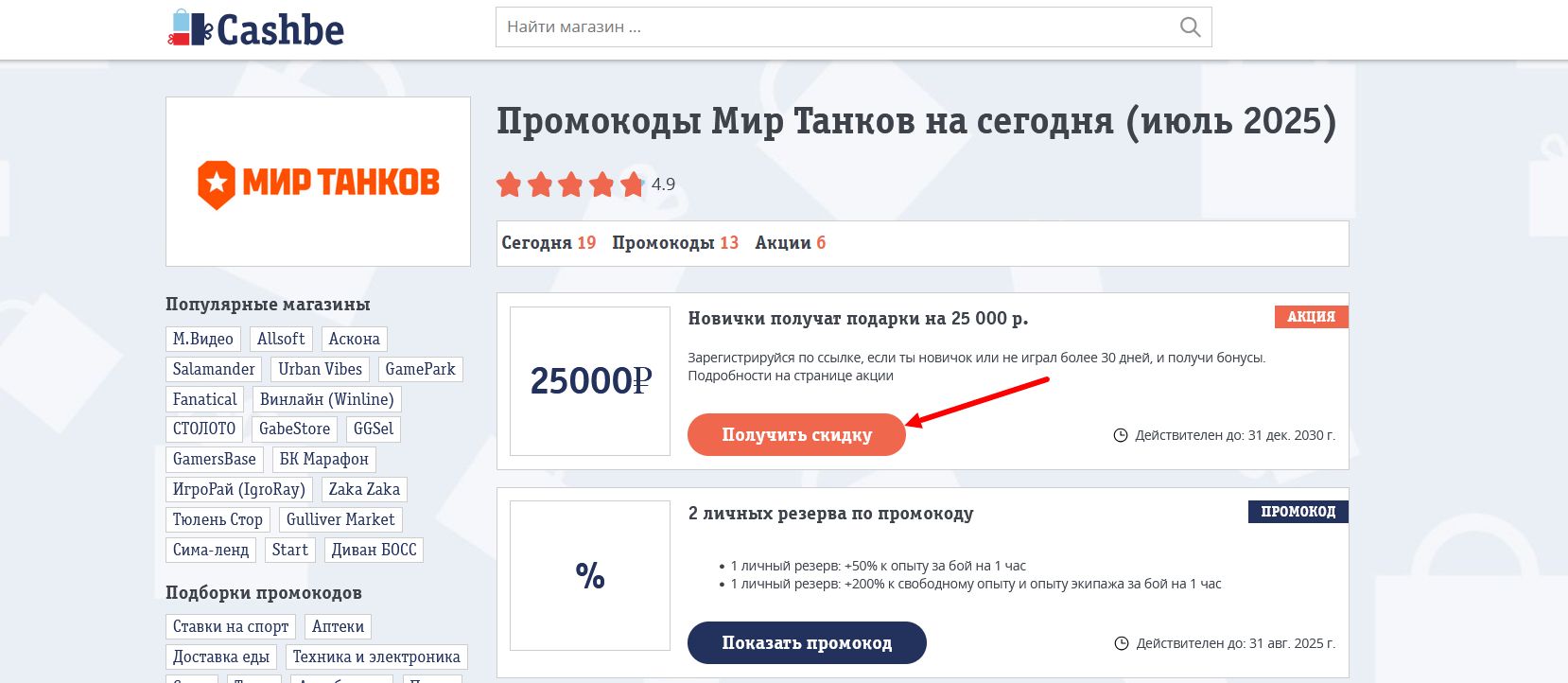
Task: Click the 4.9 rating value
Action: (663, 184)
